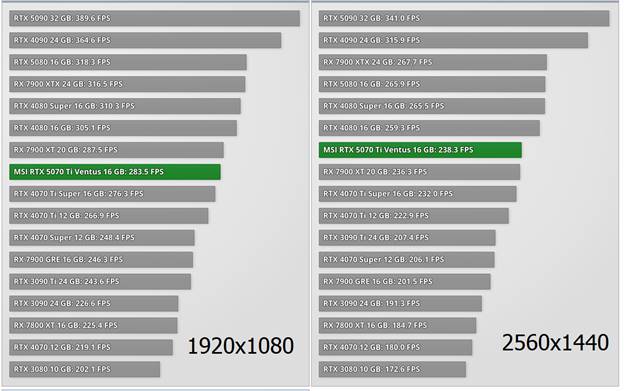Select RTX 4070 12 GB 219.1 FPS
The width and height of the screenshot is (624, 391).
91,347
